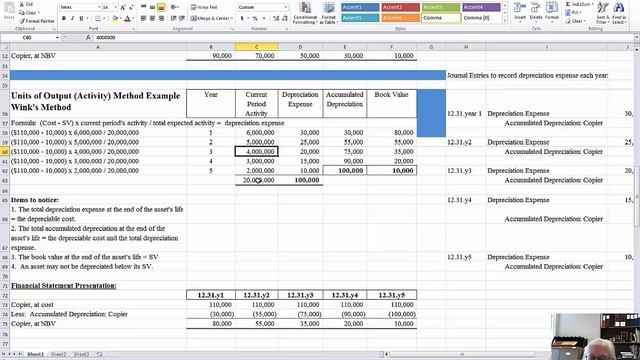The width and height of the screenshot is (640, 360).
Task: Align cell text left
Action: pos(143,18)
